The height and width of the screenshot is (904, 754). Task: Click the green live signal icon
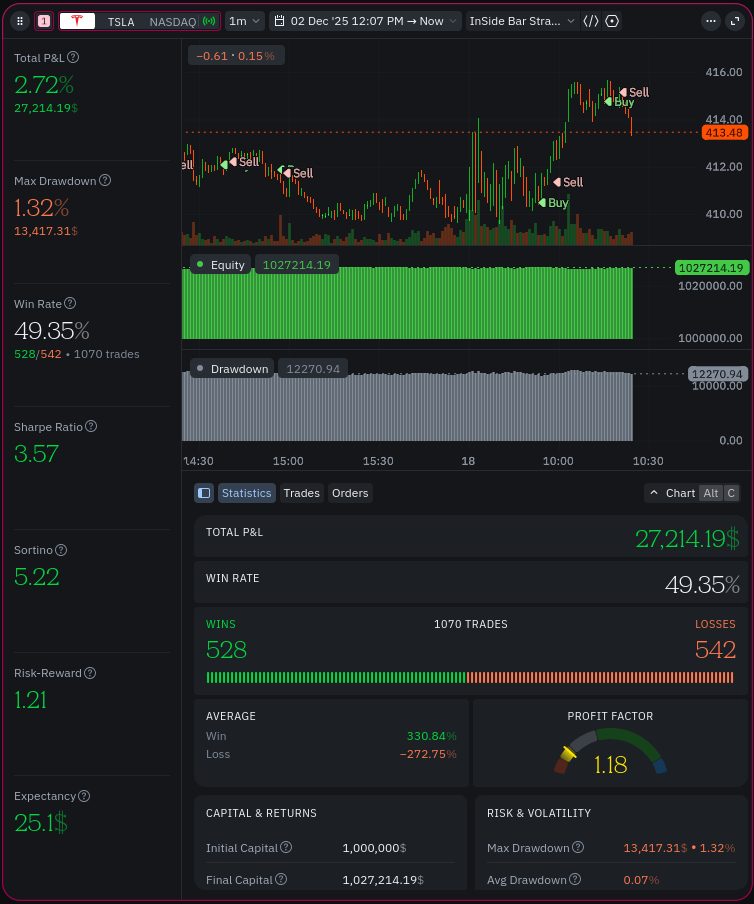[x=209, y=21]
